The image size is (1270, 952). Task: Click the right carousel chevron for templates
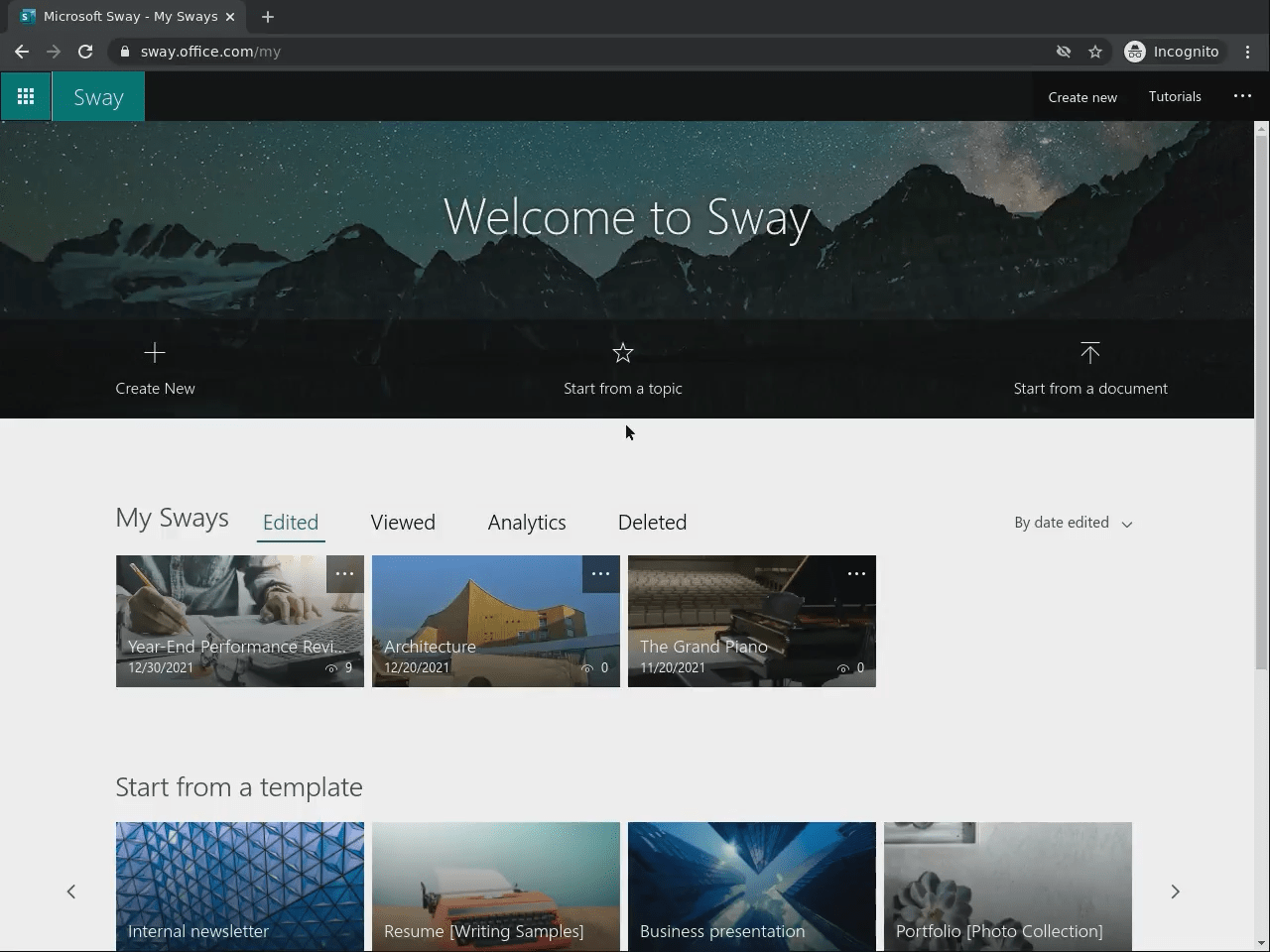click(x=1175, y=892)
